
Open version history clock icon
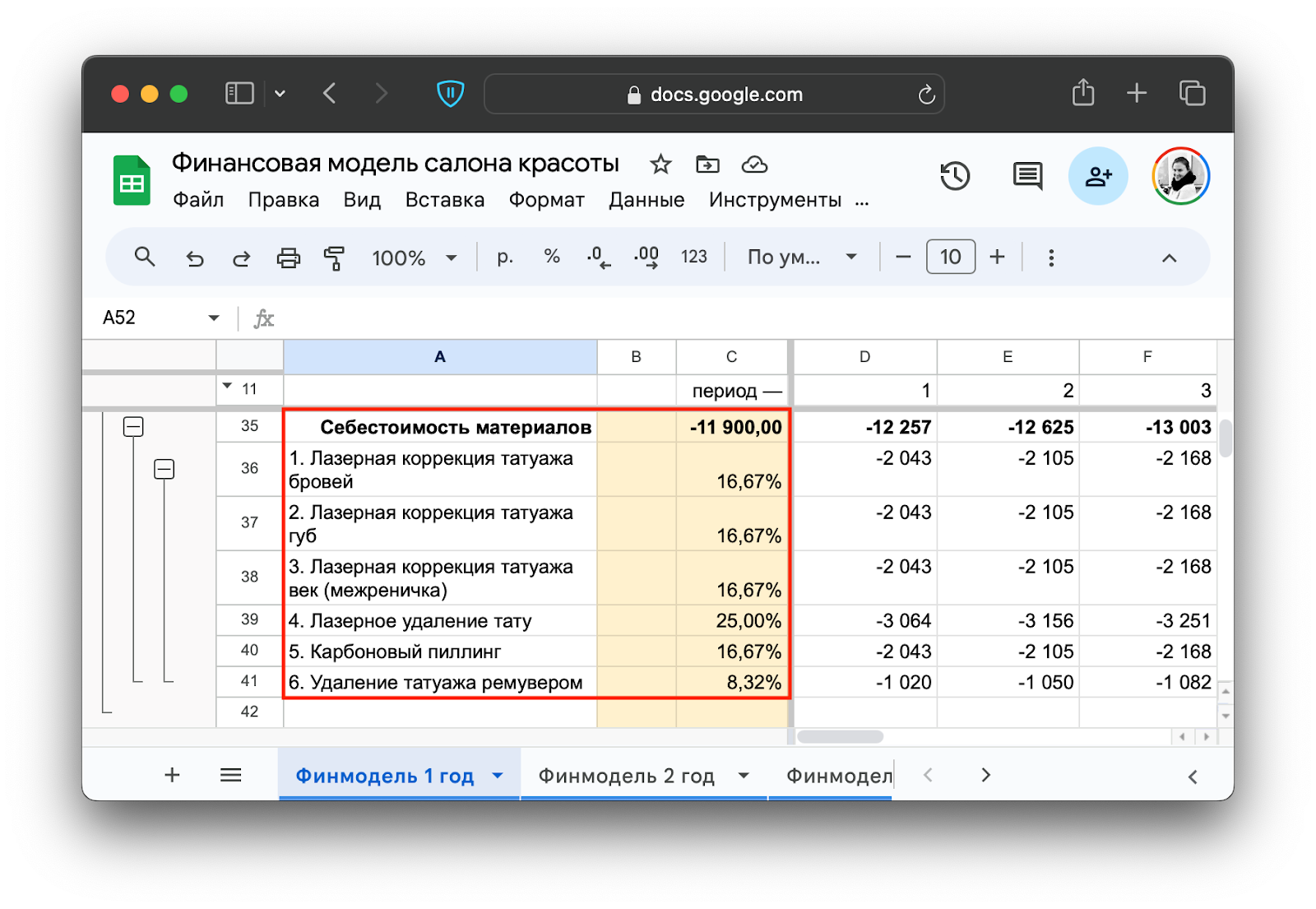click(955, 176)
